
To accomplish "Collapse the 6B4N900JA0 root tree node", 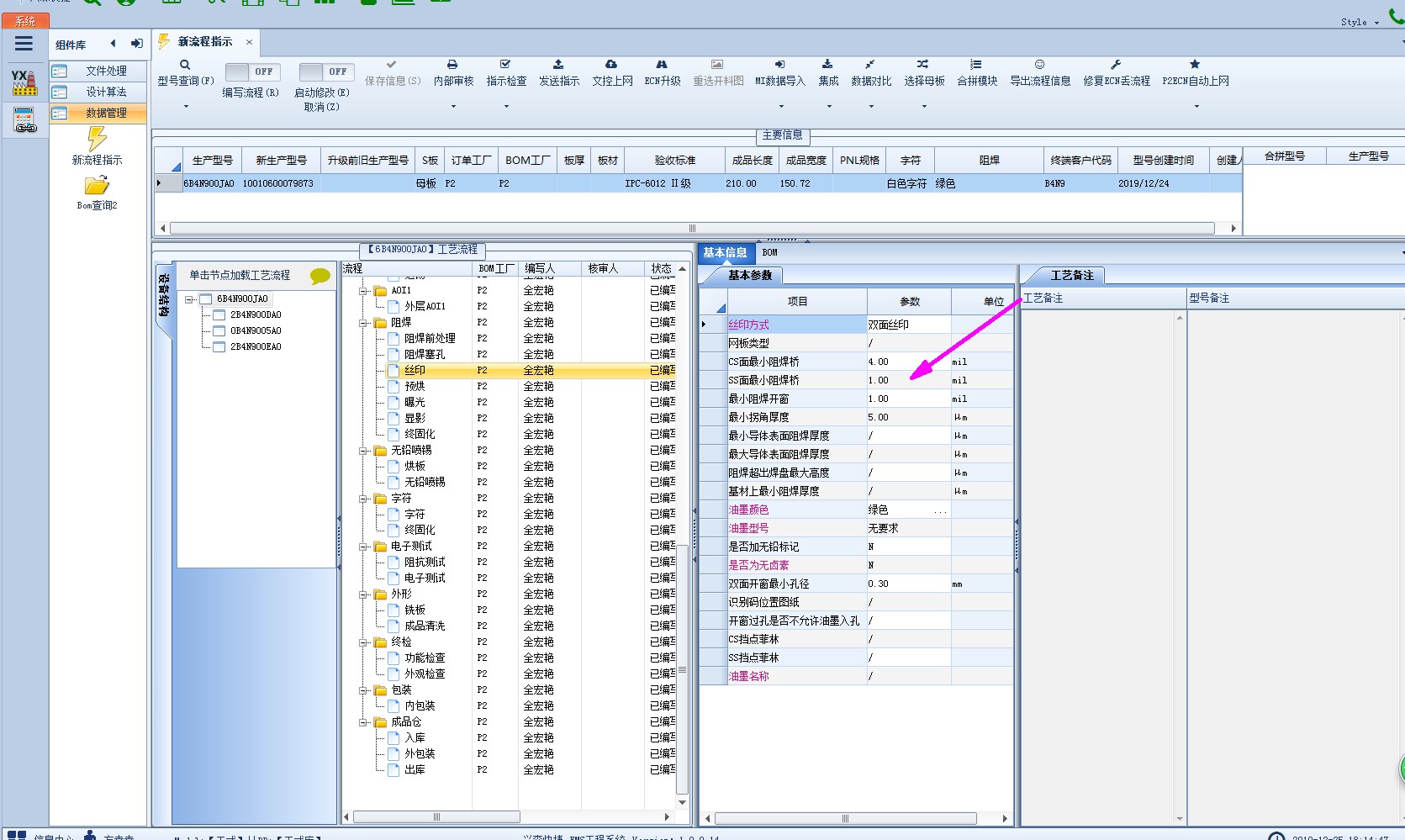I will coord(190,299).
